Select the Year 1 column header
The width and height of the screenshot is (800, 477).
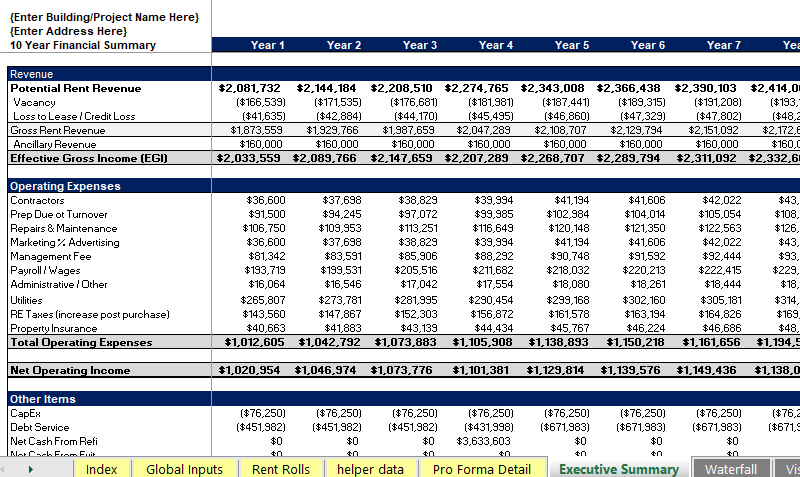tap(267, 45)
